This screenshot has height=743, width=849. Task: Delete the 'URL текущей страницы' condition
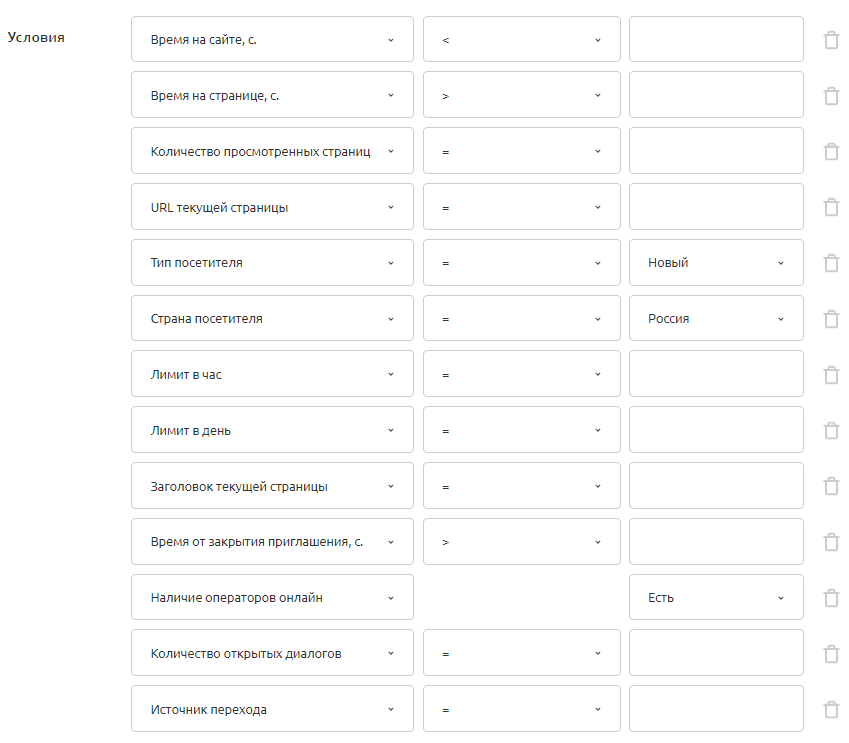830,207
